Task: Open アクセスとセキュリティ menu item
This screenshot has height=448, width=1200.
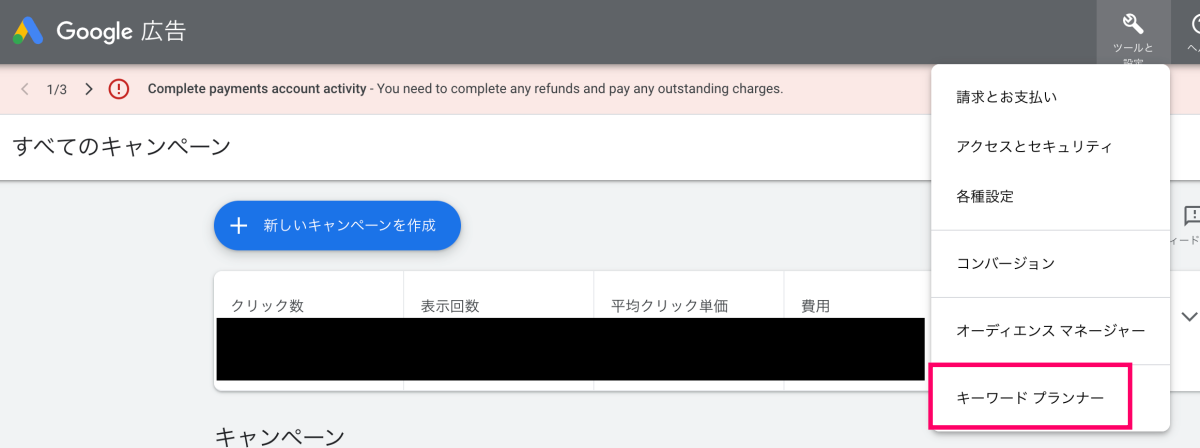Action: [1034, 147]
